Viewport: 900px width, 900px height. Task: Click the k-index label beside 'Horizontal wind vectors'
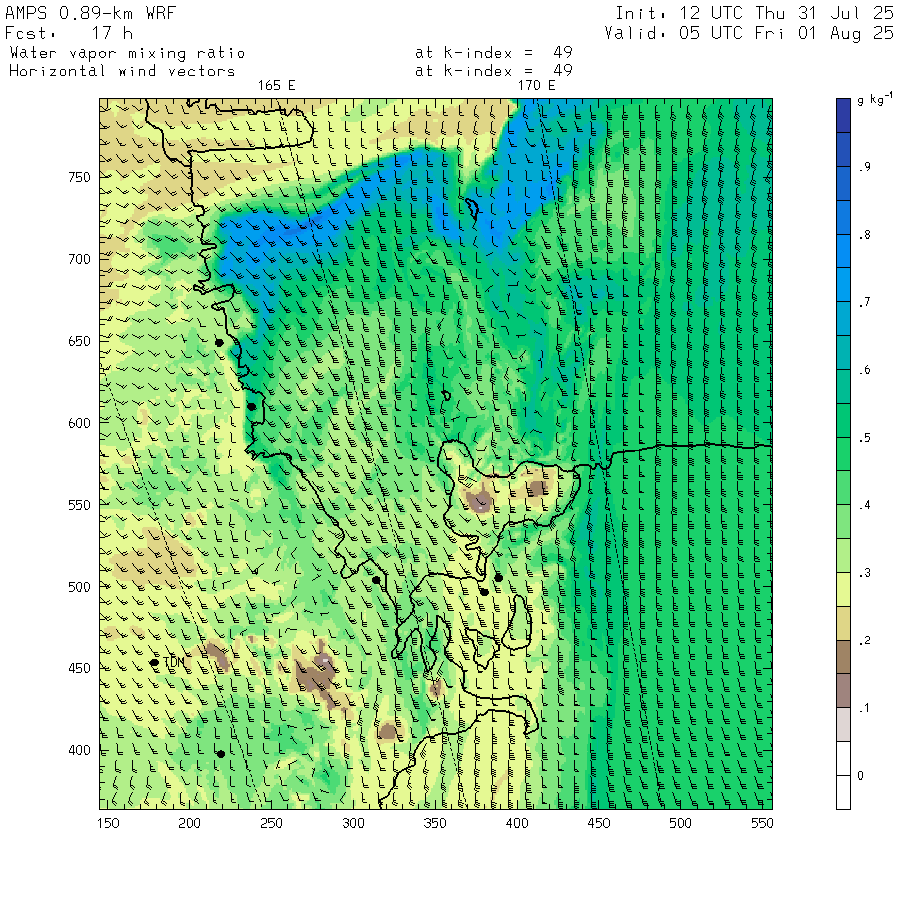pos(494,71)
